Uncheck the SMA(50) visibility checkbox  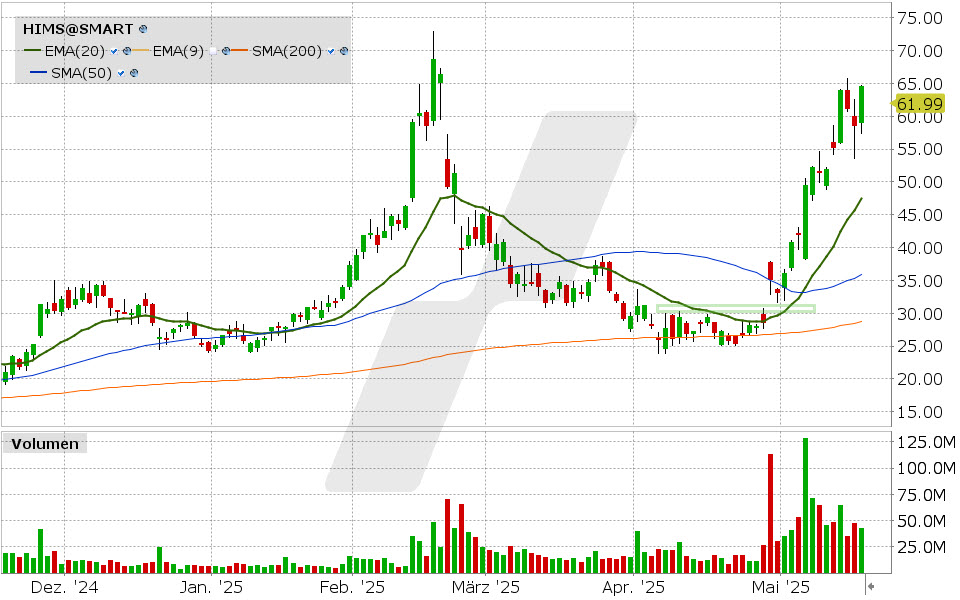pos(121,73)
